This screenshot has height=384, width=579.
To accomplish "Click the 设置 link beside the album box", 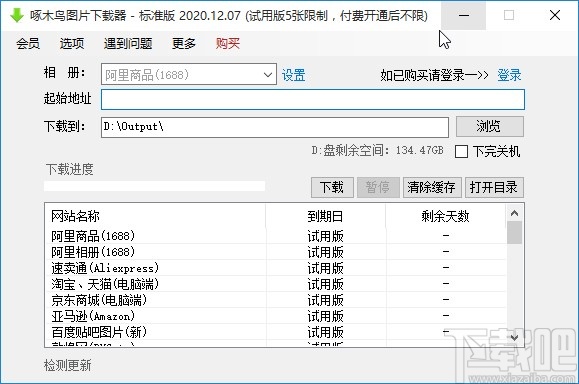I will [294, 75].
